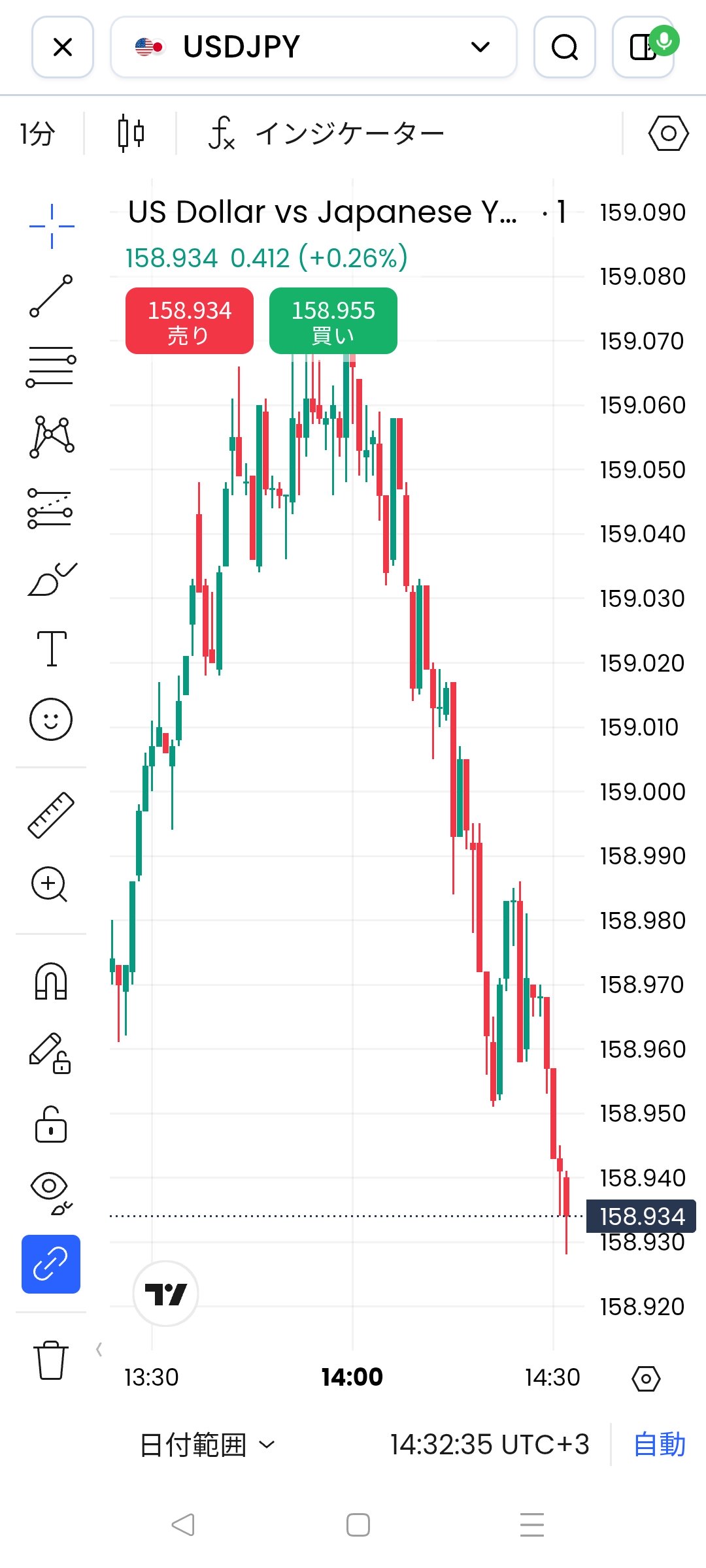
Task: Delete drawings with trash icon
Action: tap(51, 1360)
